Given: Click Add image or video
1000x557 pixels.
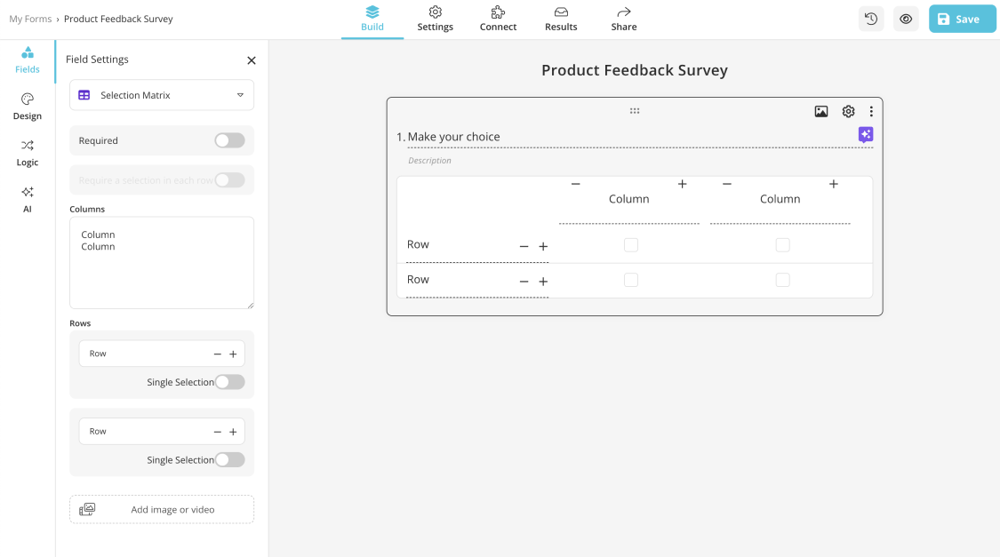Looking at the screenshot, I should [x=161, y=509].
